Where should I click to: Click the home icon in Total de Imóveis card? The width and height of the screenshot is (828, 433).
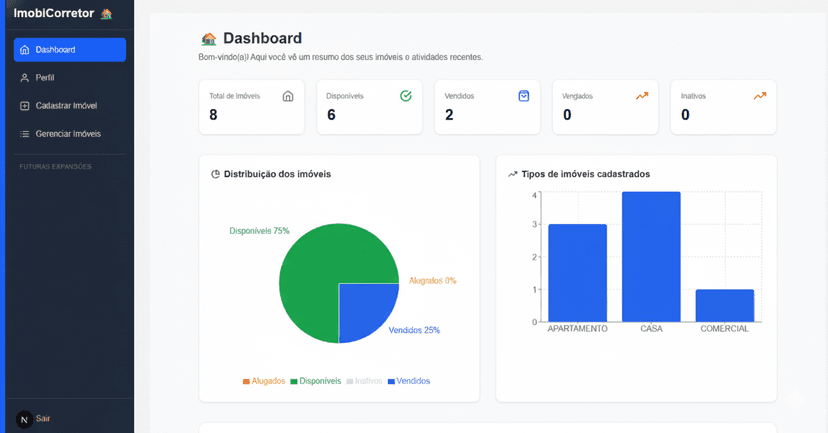coord(288,96)
